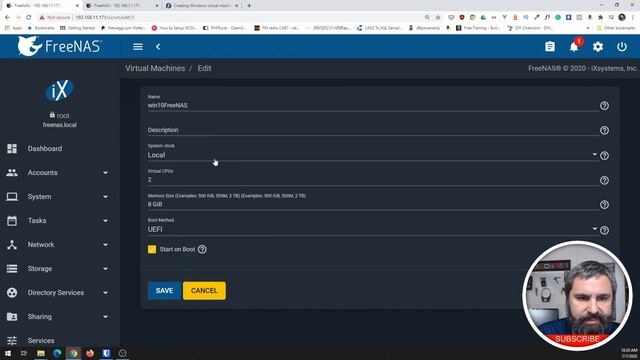Open Tasks in the sidebar
The width and height of the screenshot is (640, 360).
tap(37, 221)
